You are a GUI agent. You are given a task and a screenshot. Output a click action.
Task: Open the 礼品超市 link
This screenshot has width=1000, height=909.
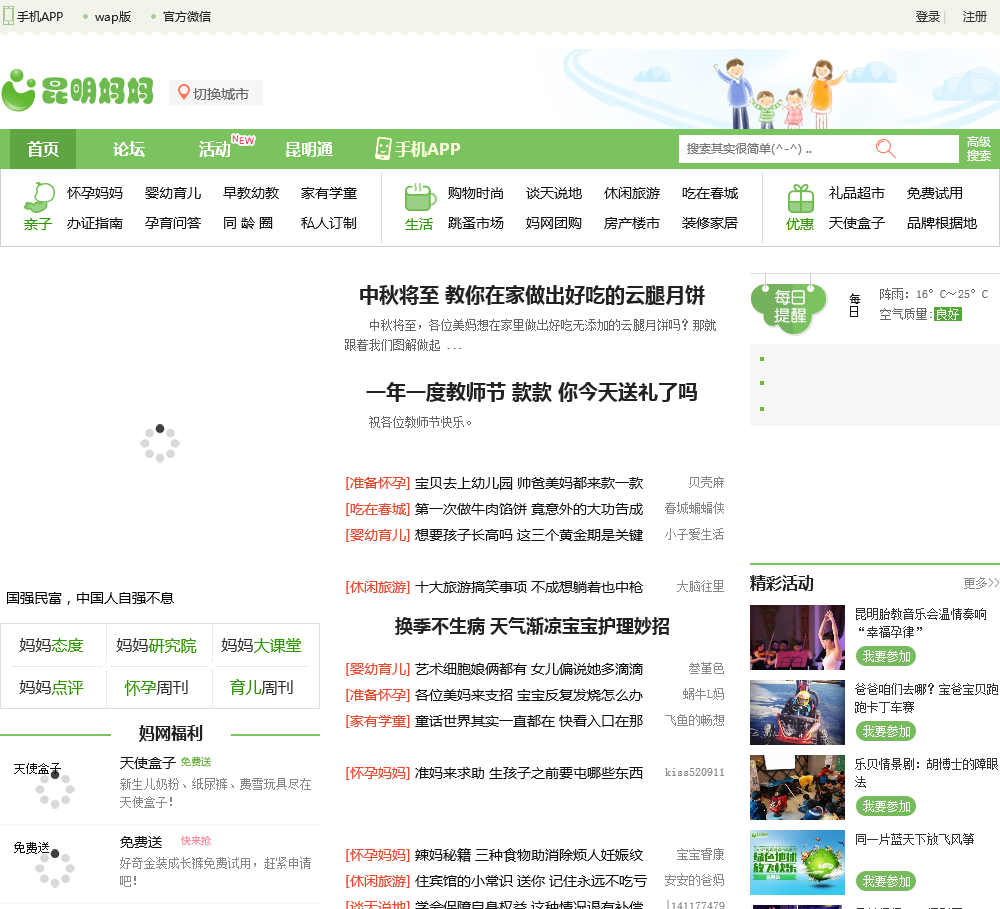point(857,193)
